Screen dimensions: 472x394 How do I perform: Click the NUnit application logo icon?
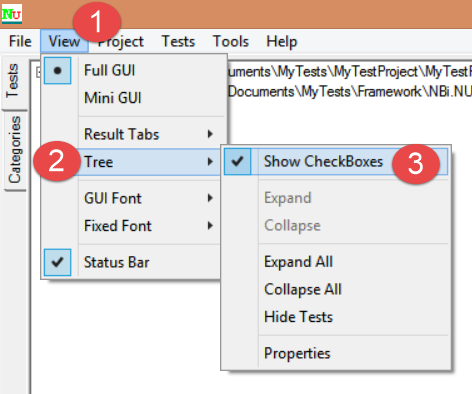pyautogui.click(x=12, y=14)
